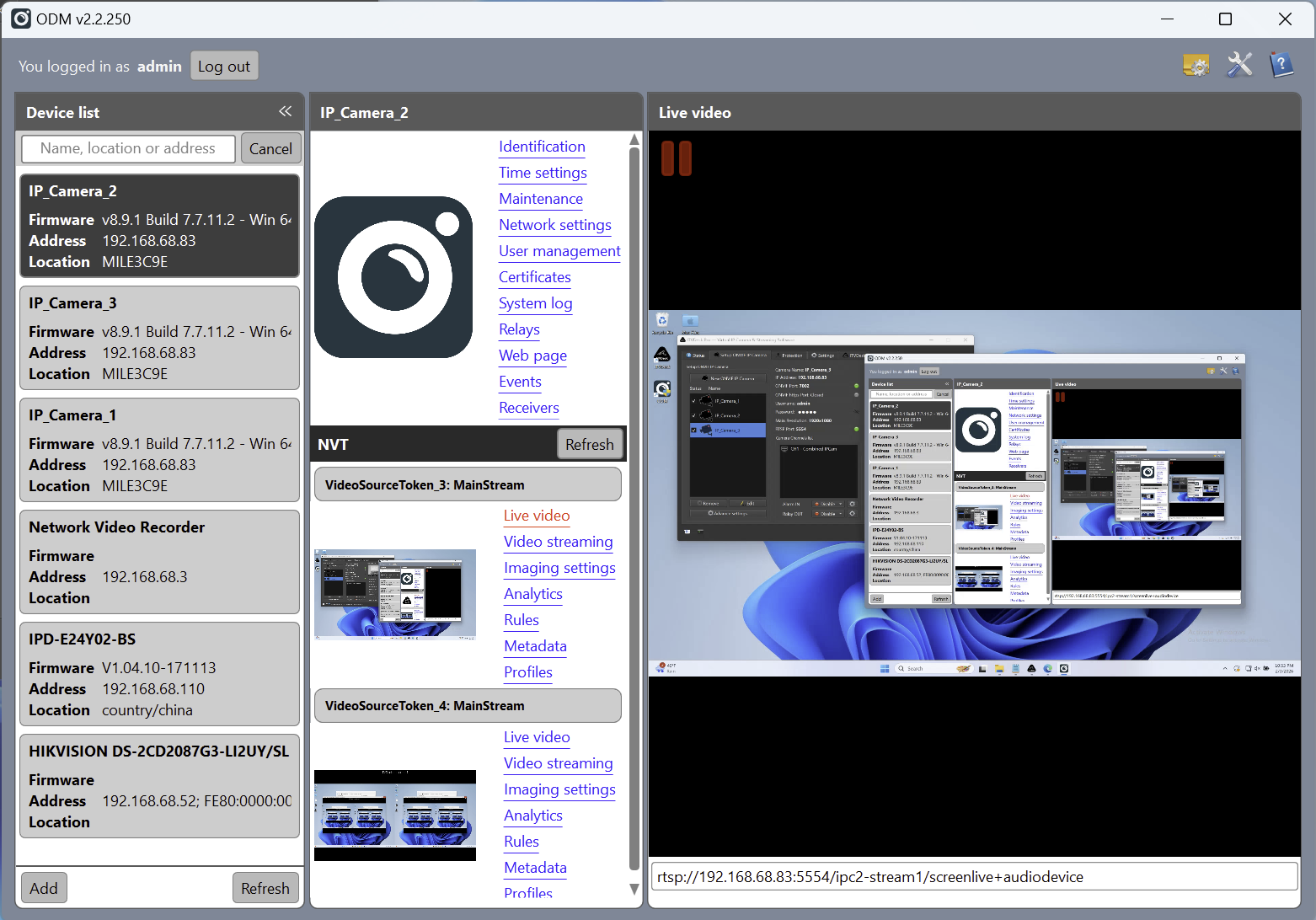The image size is (1316, 920).
Task: Expand the VideoSourceToken_3: MainStream section
Action: 468,485
